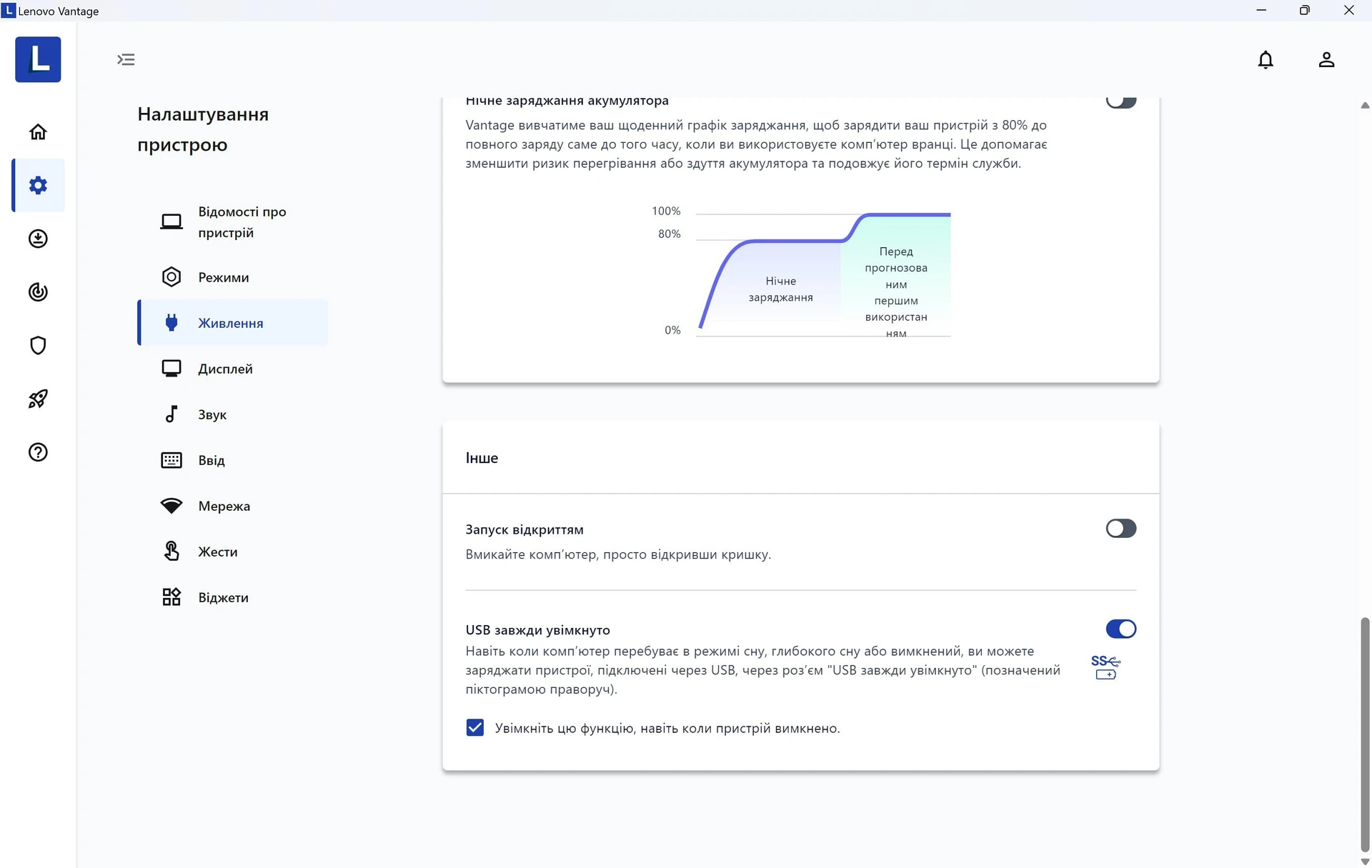Image resolution: width=1372 pixels, height=868 pixels.
Task: Select the Живлення menu item
Action: pyautogui.click(x=233, y=323)
